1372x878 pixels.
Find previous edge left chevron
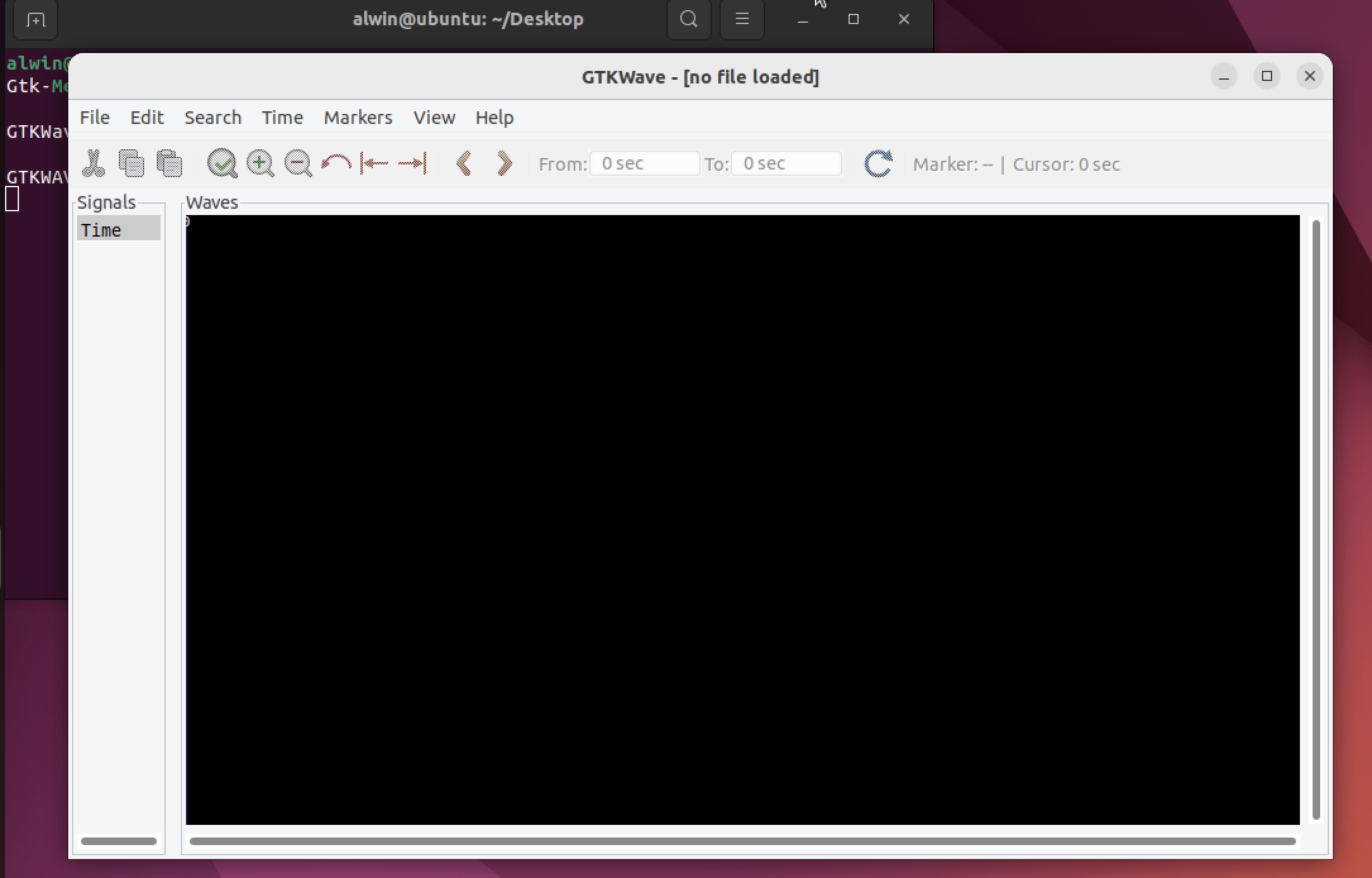point(464,163)
